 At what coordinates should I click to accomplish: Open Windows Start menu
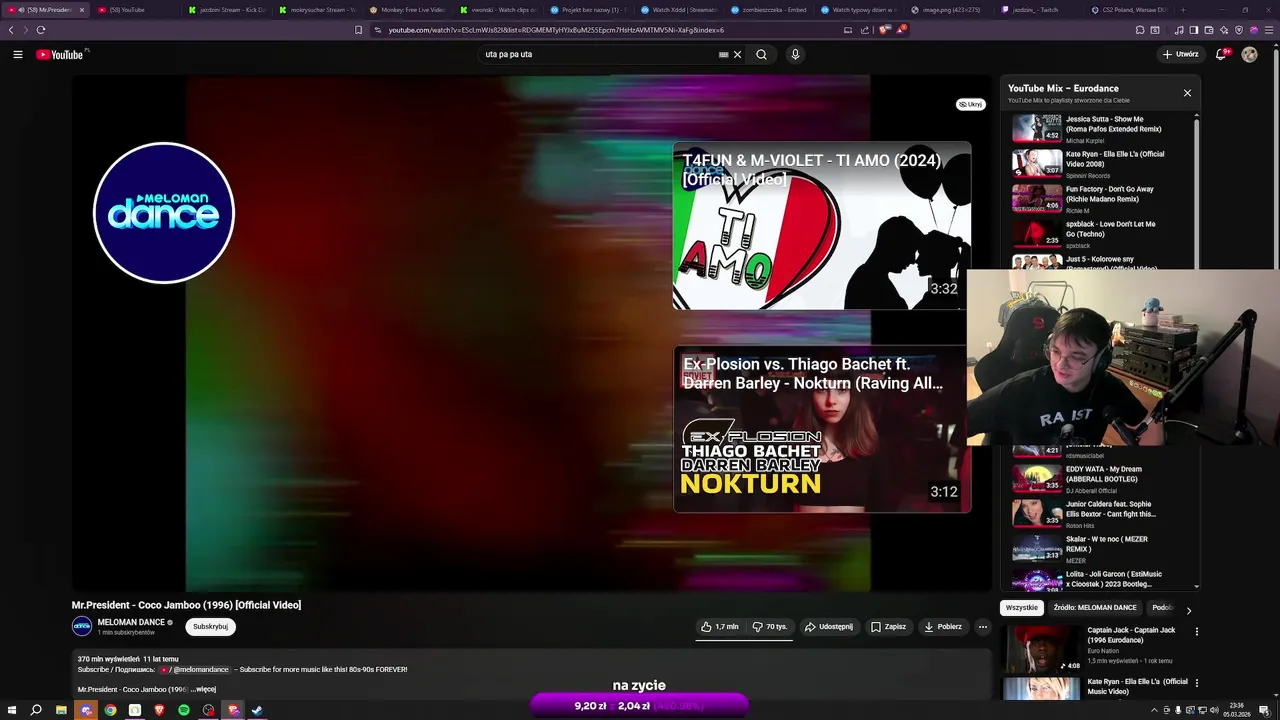[12, 710]
